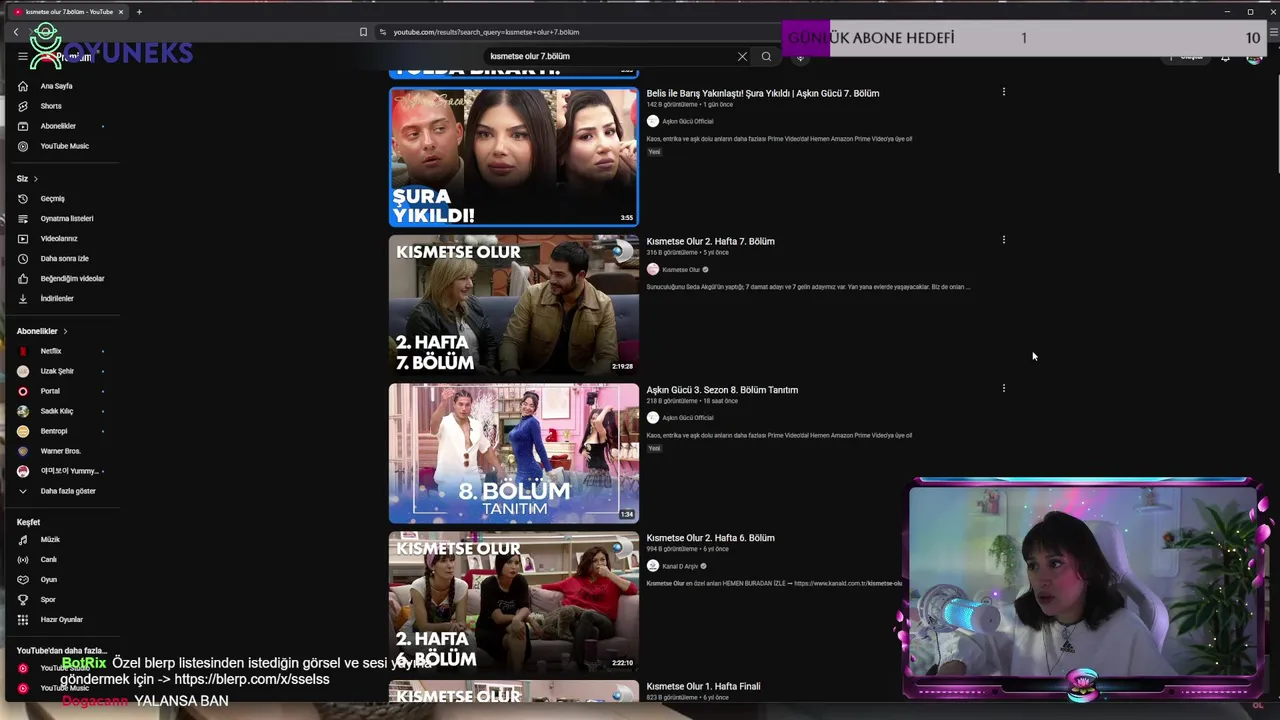Open Sadık Kılıç channel subscription
Screen dimensions: 1280x720
57,411
